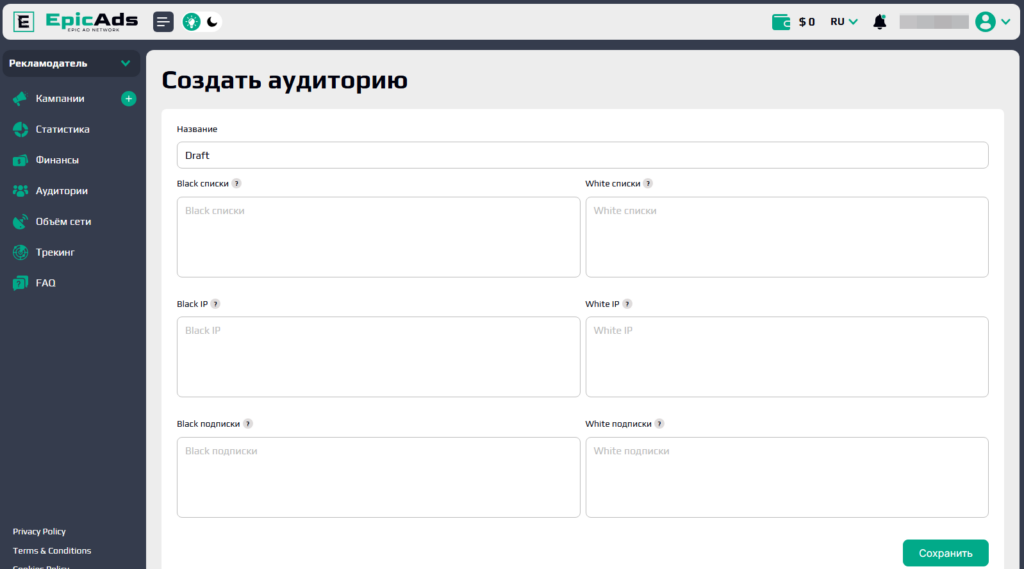The width and height of the screenshot is (1024, 569).
Task: Save the audience with Сохранить button
Action: [x=945, y=553]
